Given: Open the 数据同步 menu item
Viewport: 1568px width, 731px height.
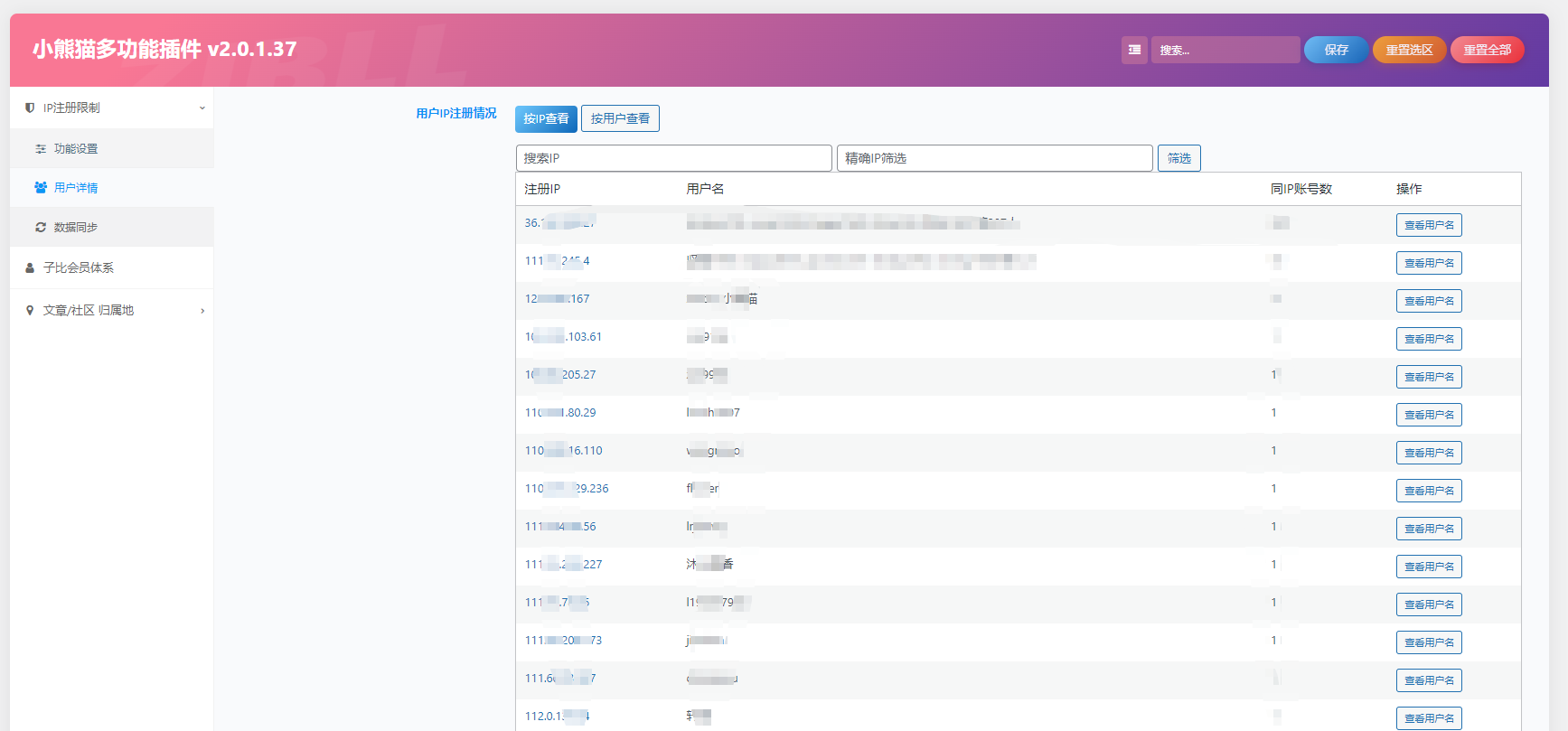Looking at the screenshot, I should (76, 228).
